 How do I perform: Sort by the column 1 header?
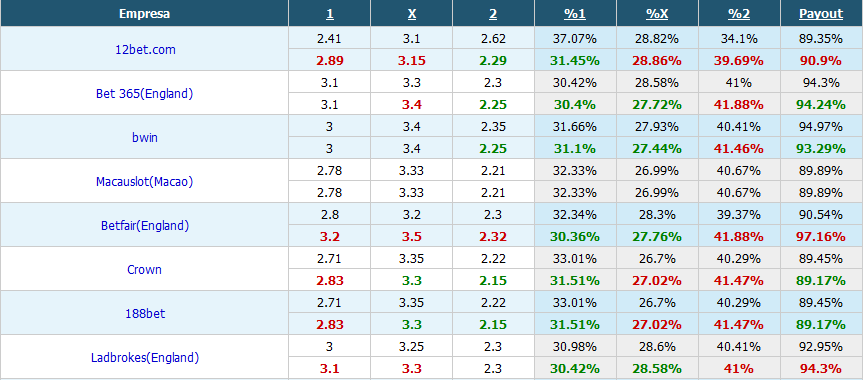[x=329, y=14]
